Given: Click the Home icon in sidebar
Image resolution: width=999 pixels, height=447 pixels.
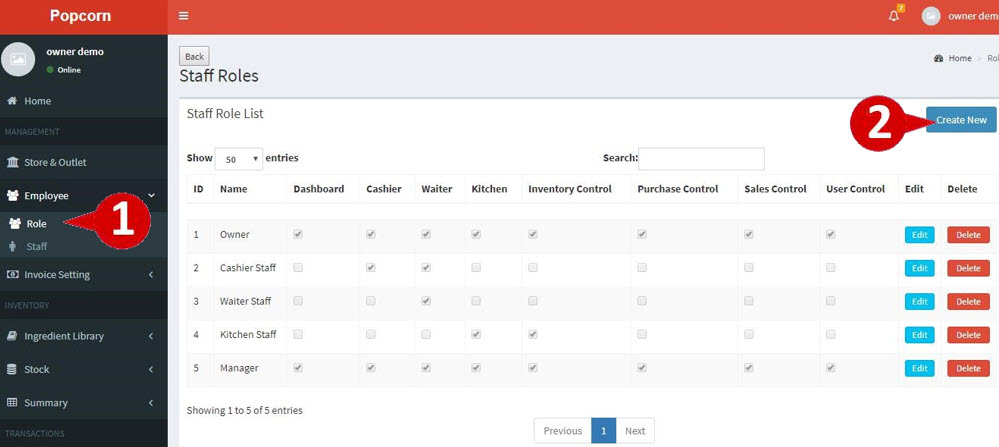Looking at the screenshot, I should 12,101.
